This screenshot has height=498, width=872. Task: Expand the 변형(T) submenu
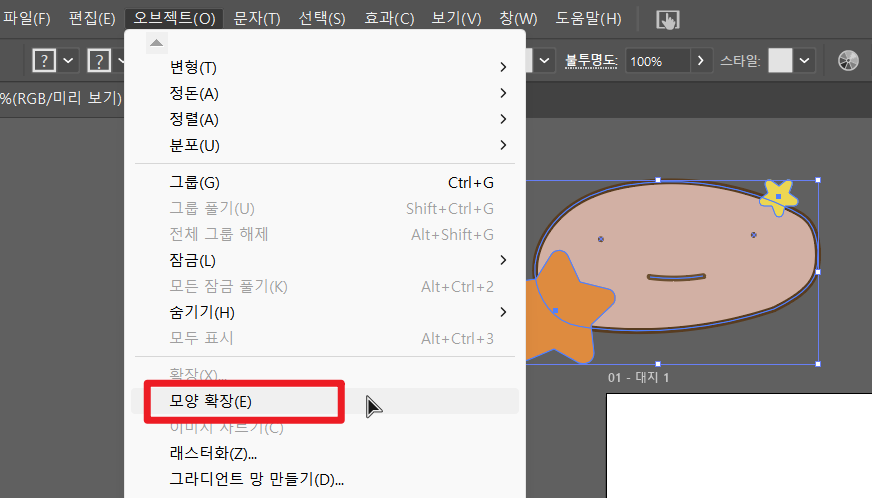(325, 67)
